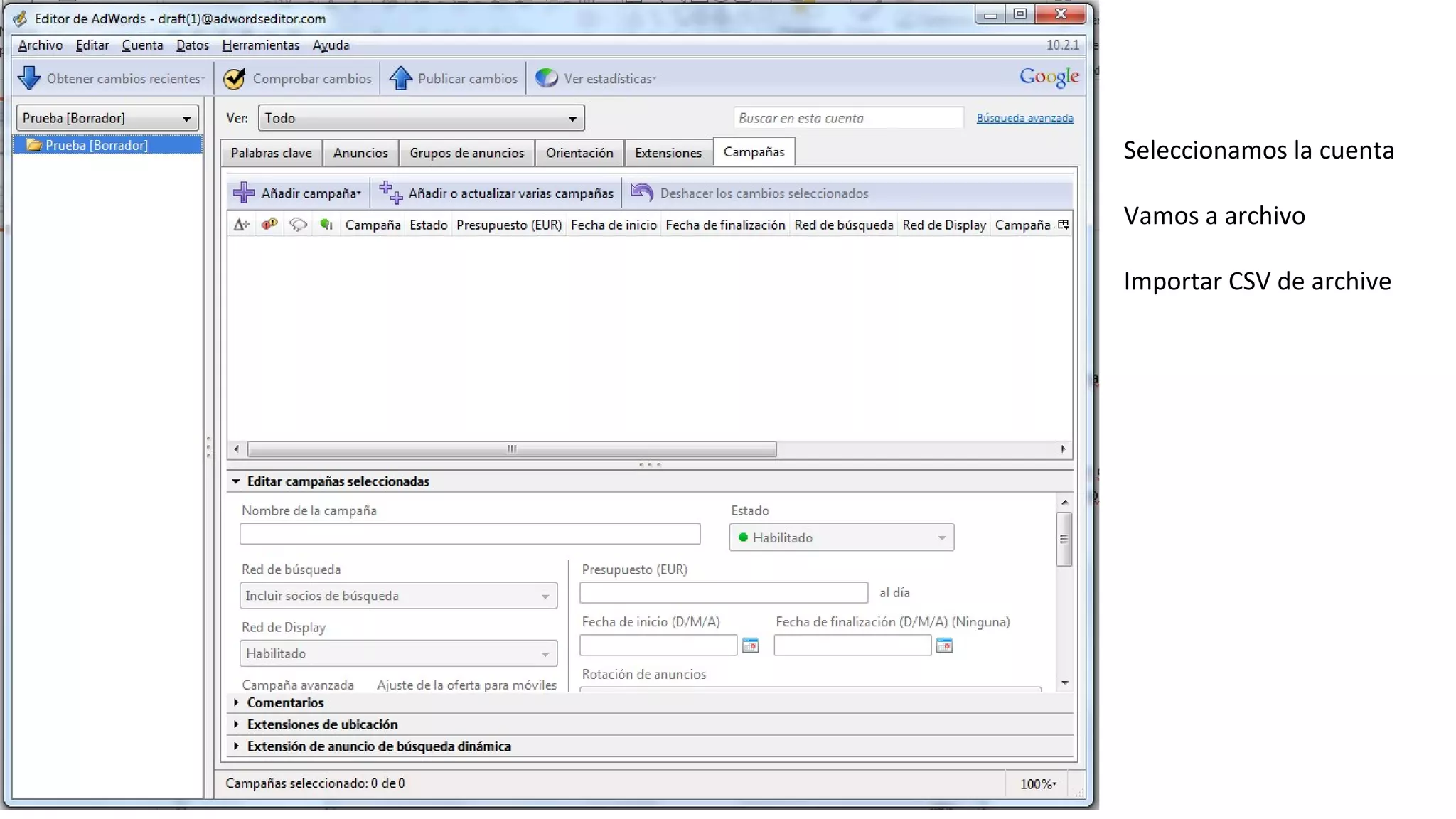Switch to the Palabras clave tab
The width and height of the screenshot is (1456, 819).
pos(271,153)
